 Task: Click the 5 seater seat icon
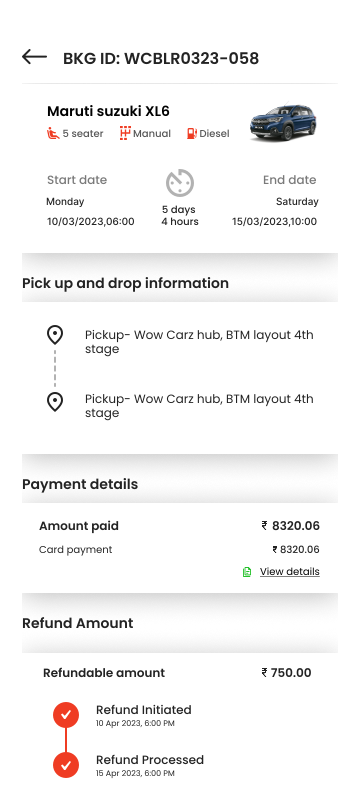click(x=53, y=134)
